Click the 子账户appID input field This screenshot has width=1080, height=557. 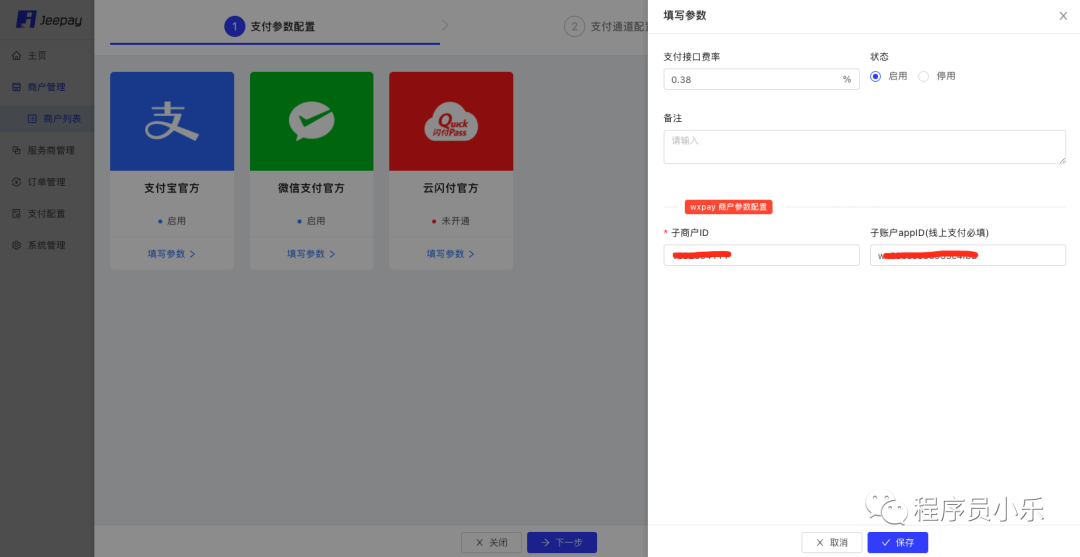(968, 255)
